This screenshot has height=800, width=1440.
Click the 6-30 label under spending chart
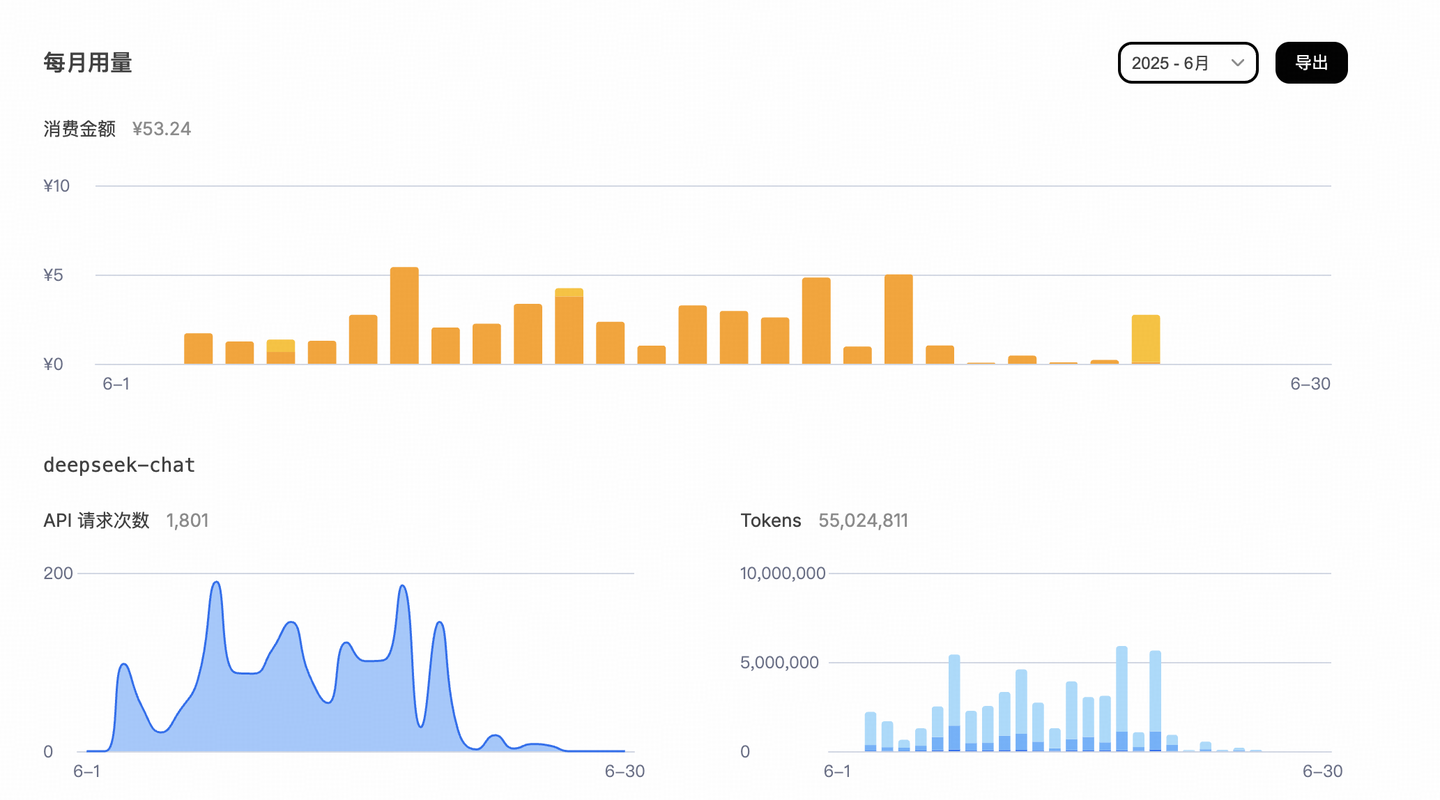coord(1309,384)
